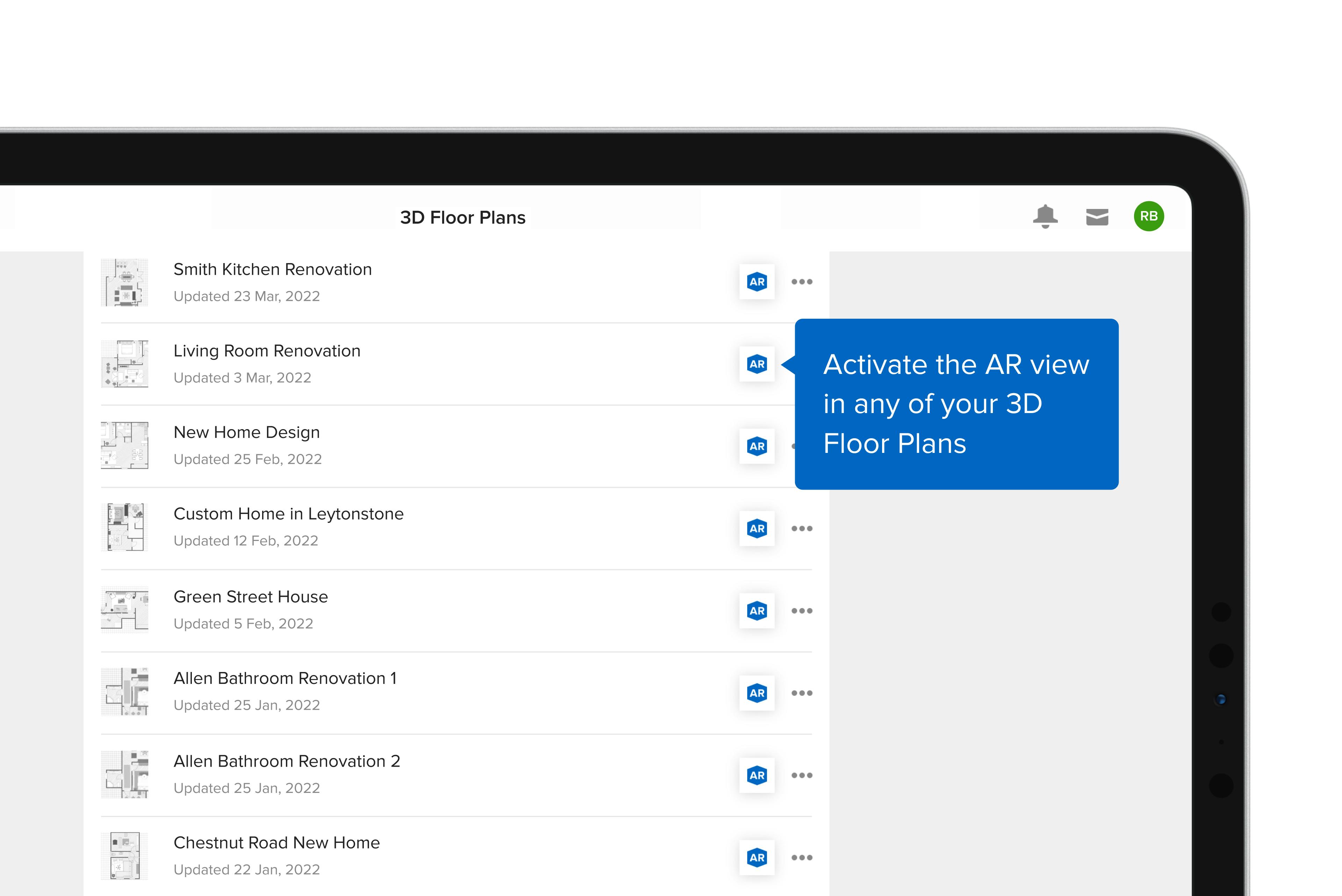Click the 'Updated 22 Jan, 2022' date text
This screenshot has width=1342, height=896.
click(x=247, y=870)
